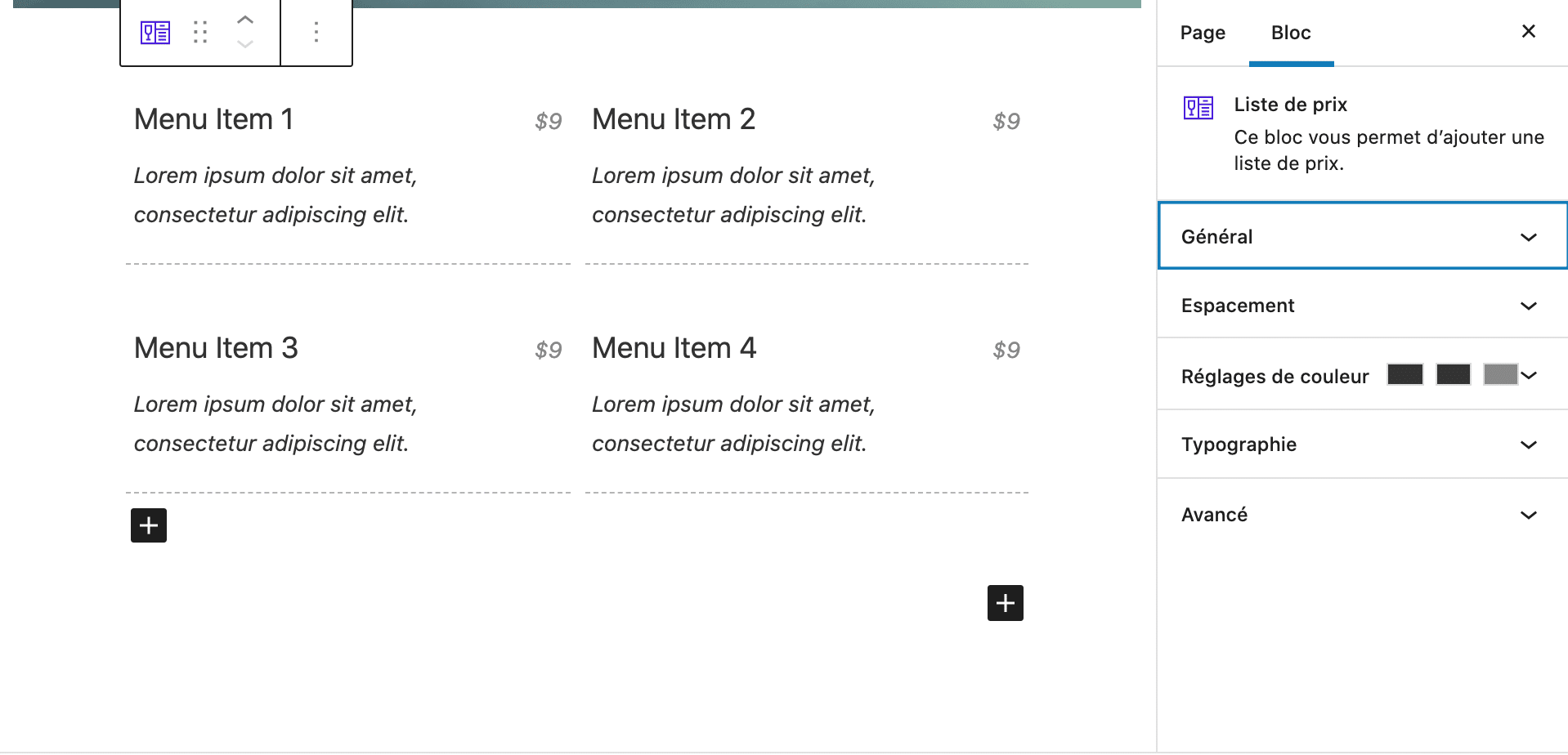
Task: Click the drag handle in block toolbar
Action: coord(200,33)
